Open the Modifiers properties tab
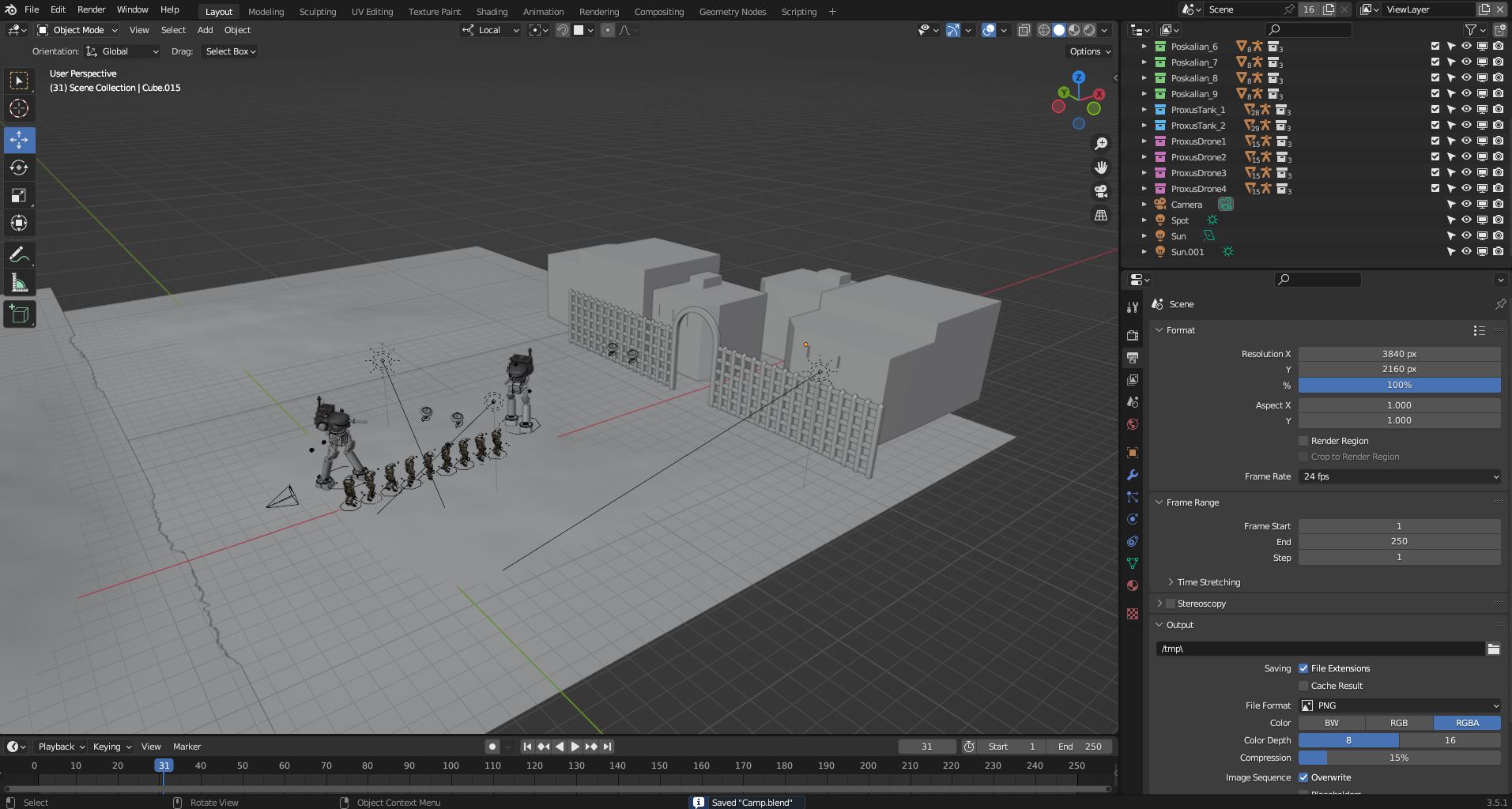 [1133, 475]
